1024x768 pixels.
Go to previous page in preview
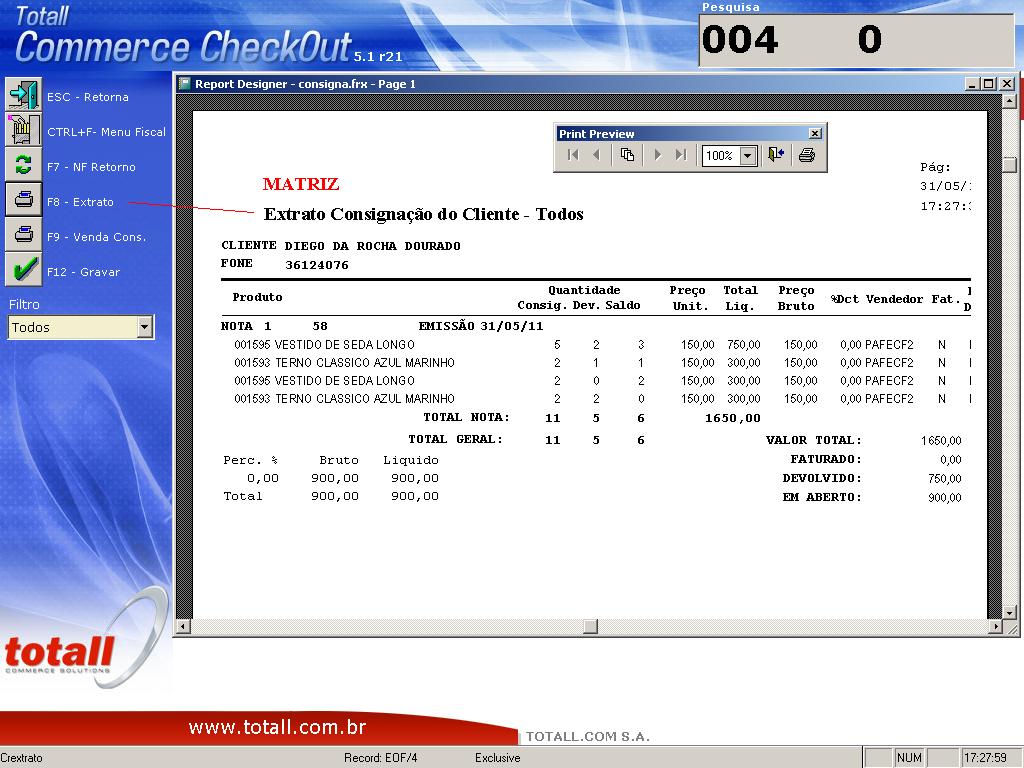coord(597,155)
